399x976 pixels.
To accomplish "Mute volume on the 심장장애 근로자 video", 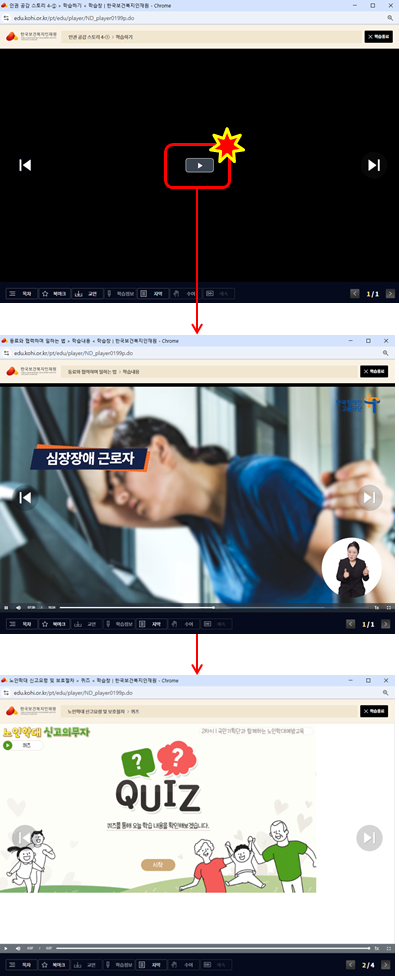I will (x=18, y=607).
